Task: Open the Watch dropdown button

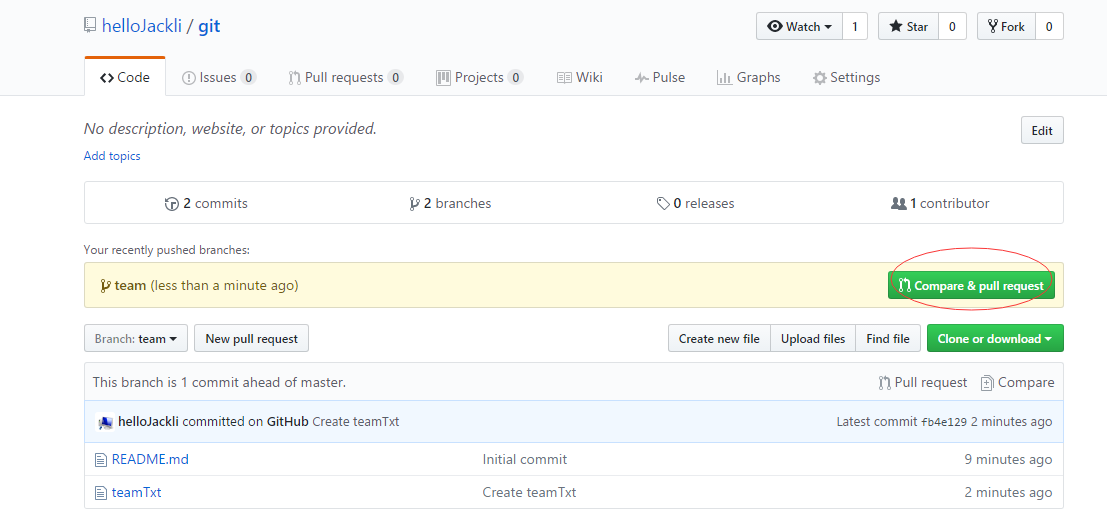Action: pos(799,27)
